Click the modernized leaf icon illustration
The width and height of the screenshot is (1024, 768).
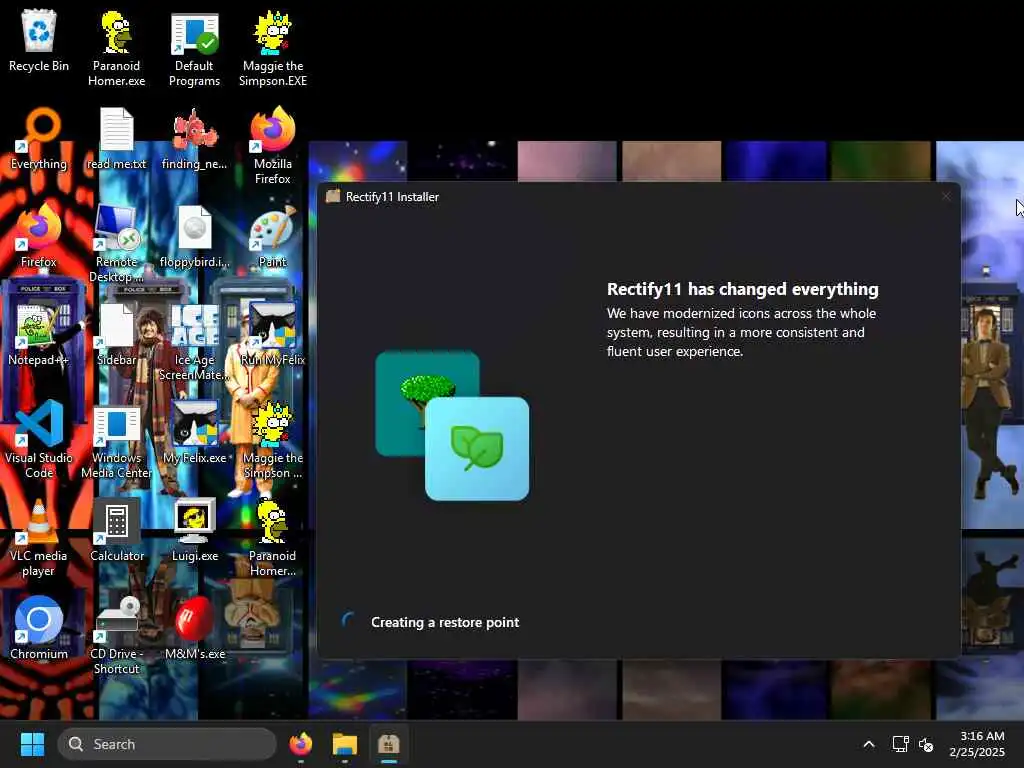(477, 449)
